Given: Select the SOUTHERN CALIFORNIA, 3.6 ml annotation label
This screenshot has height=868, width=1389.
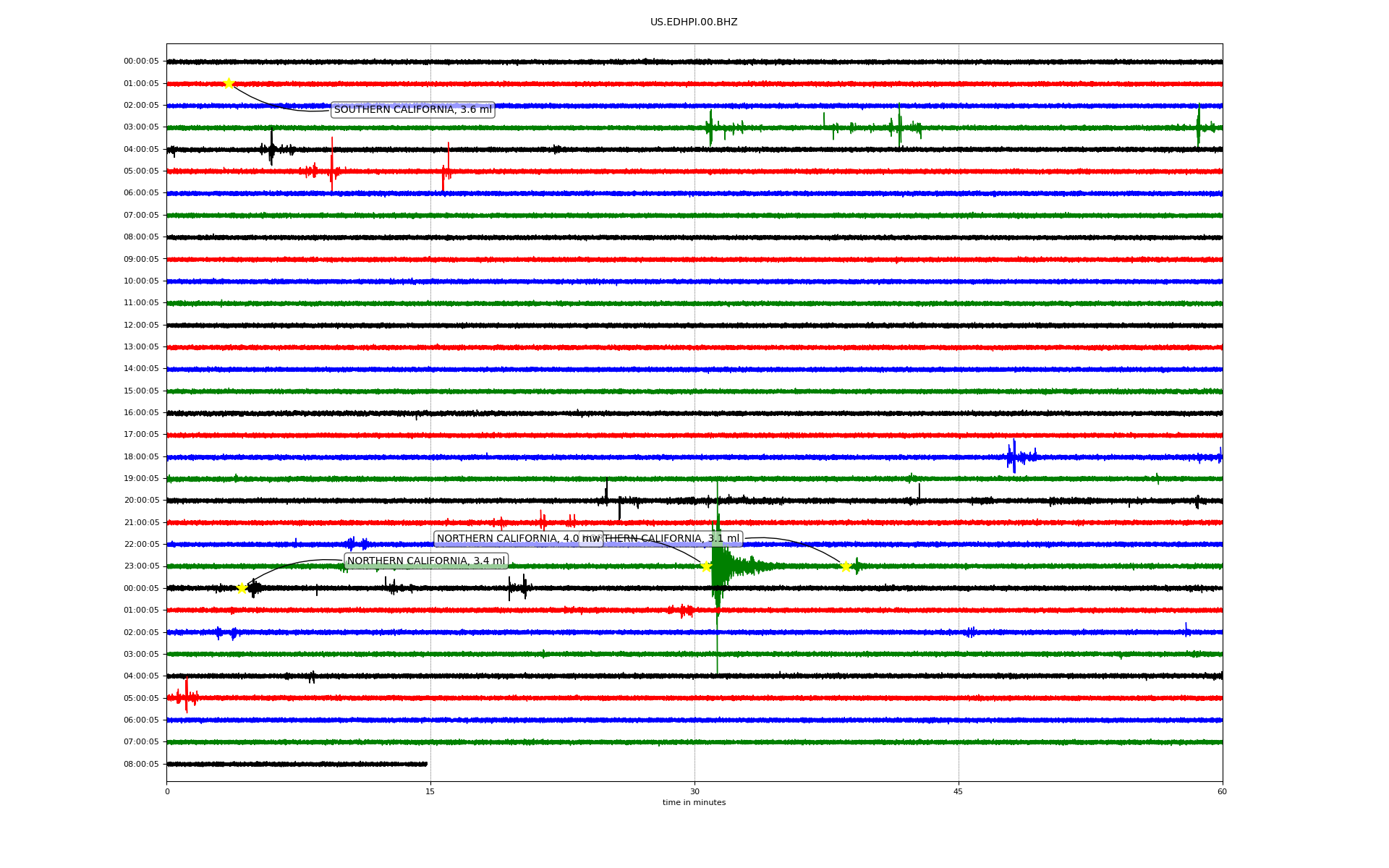Looking at the screenshot, I should 412,110.
